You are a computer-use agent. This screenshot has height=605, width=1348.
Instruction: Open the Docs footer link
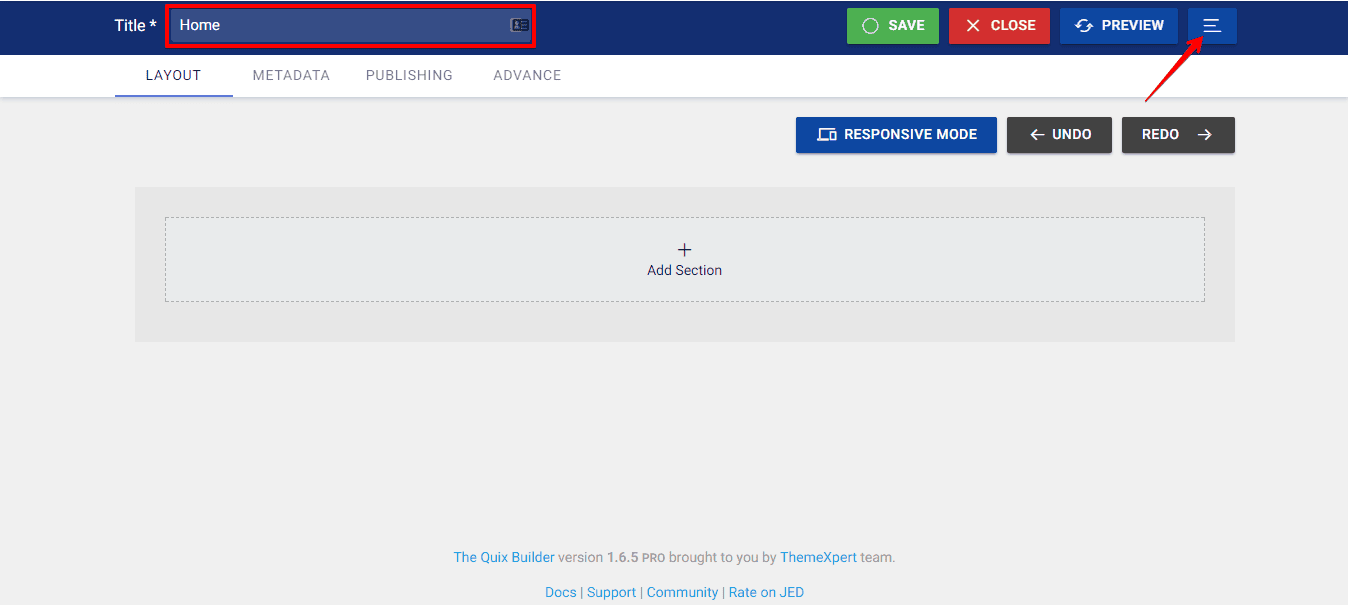560,593
